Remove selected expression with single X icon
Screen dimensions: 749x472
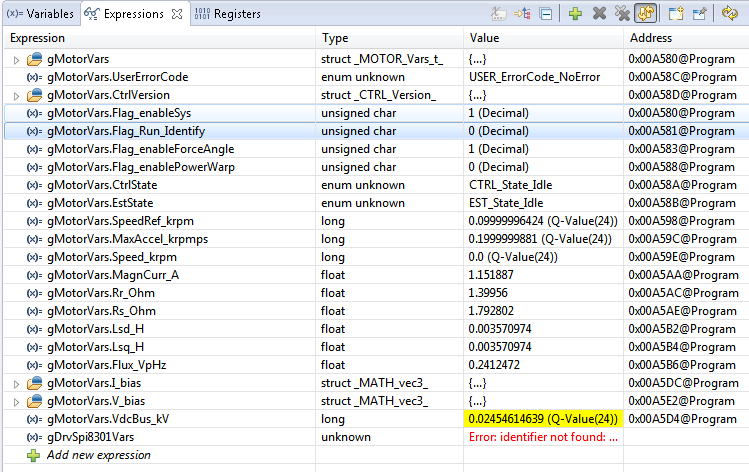pos(599,13)
